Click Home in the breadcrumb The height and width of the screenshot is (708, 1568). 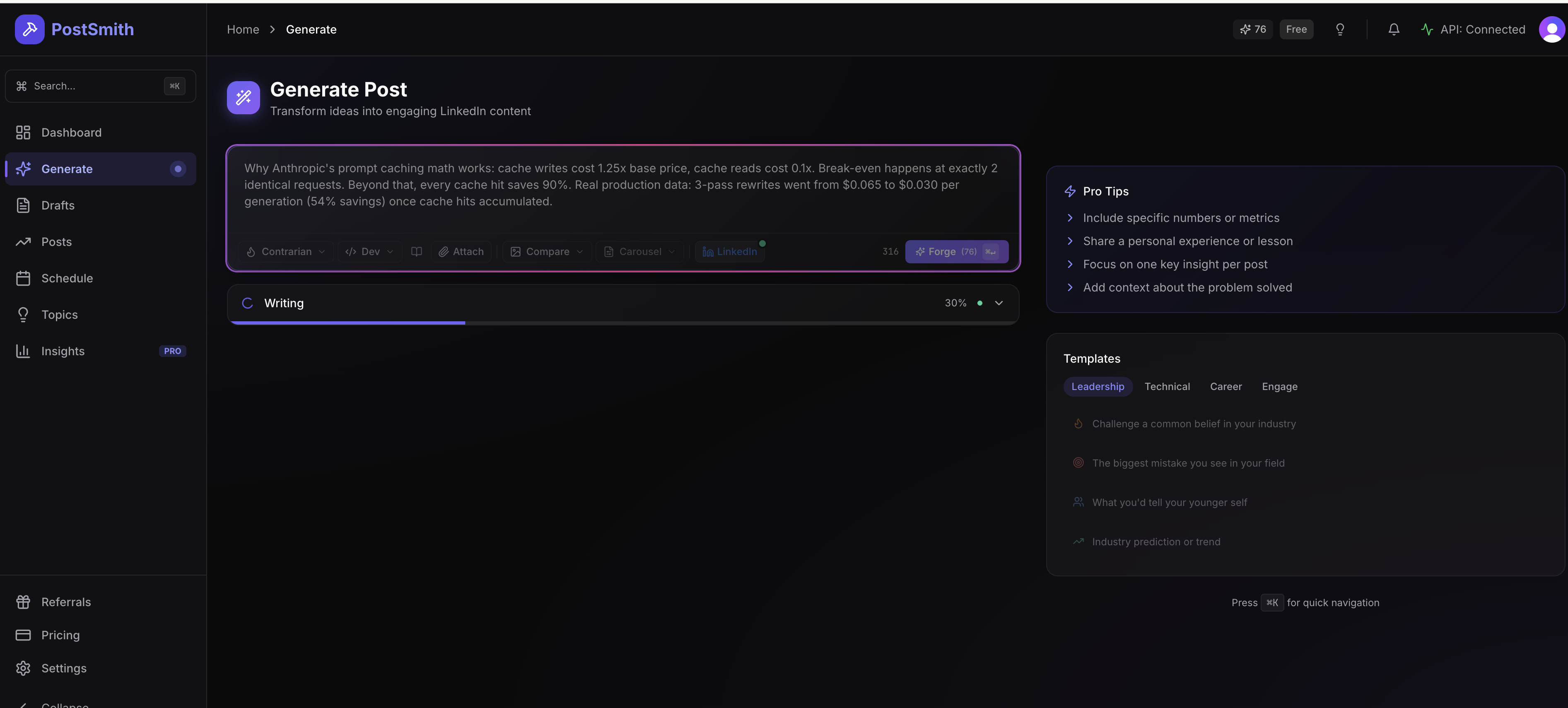(x=243, y=29)
